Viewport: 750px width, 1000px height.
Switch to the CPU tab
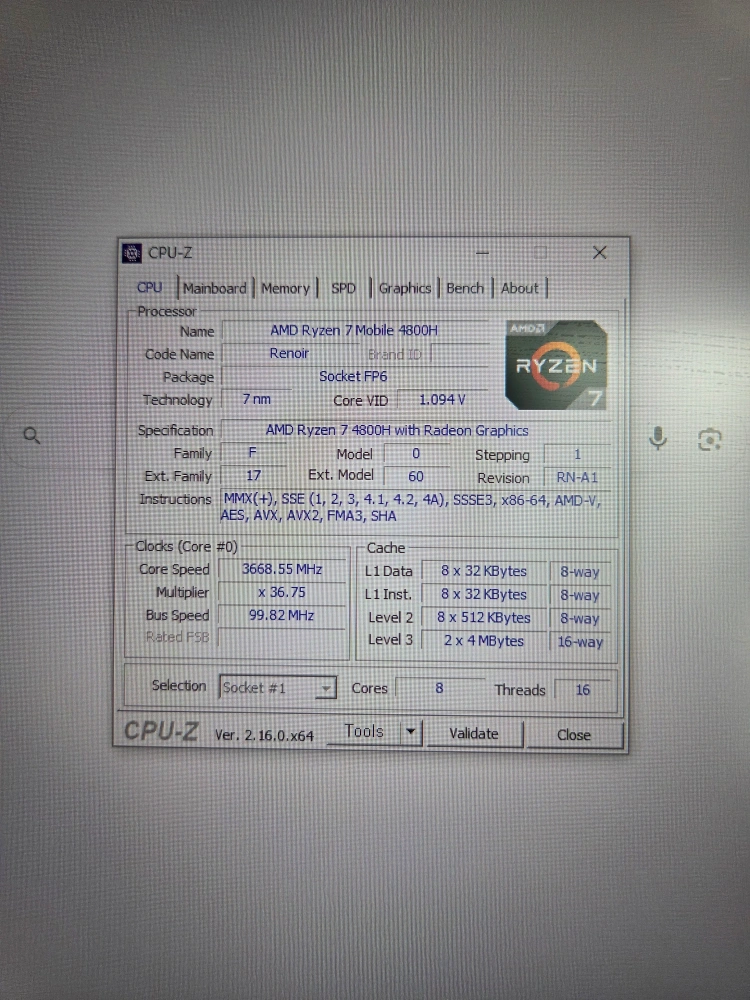(x=150, y=288)
